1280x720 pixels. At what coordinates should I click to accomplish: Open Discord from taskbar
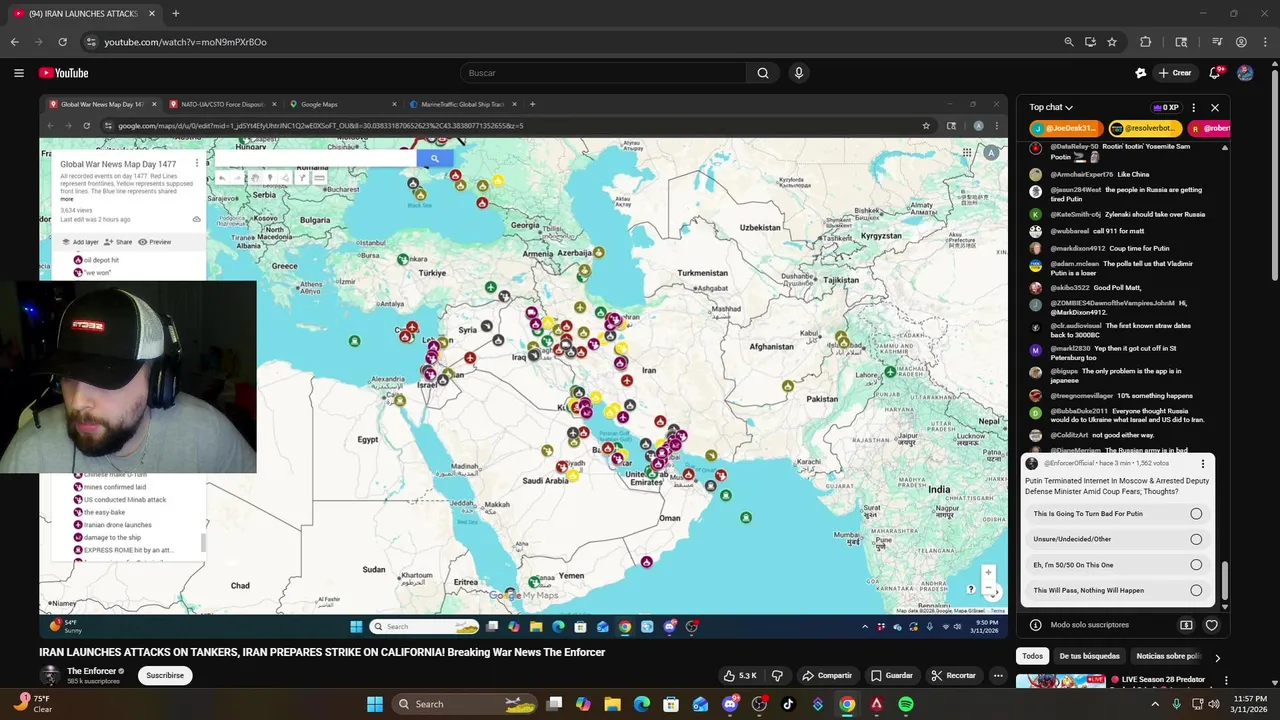[x=730, y=704]
